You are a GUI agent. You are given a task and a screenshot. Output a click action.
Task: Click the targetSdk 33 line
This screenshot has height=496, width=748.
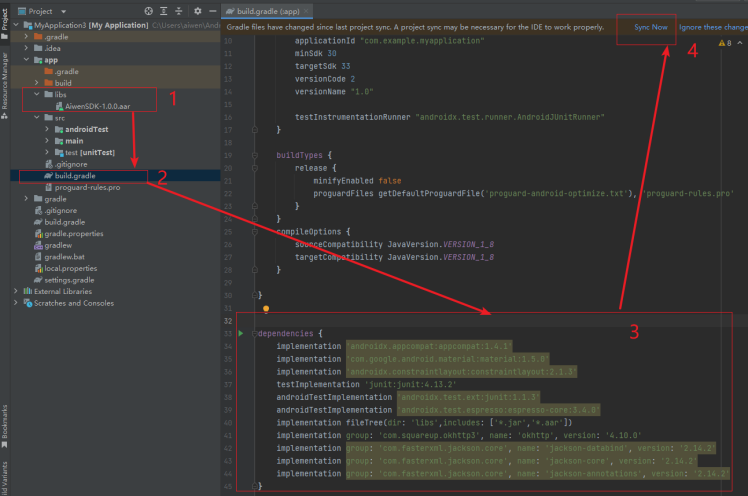[322, 66]
